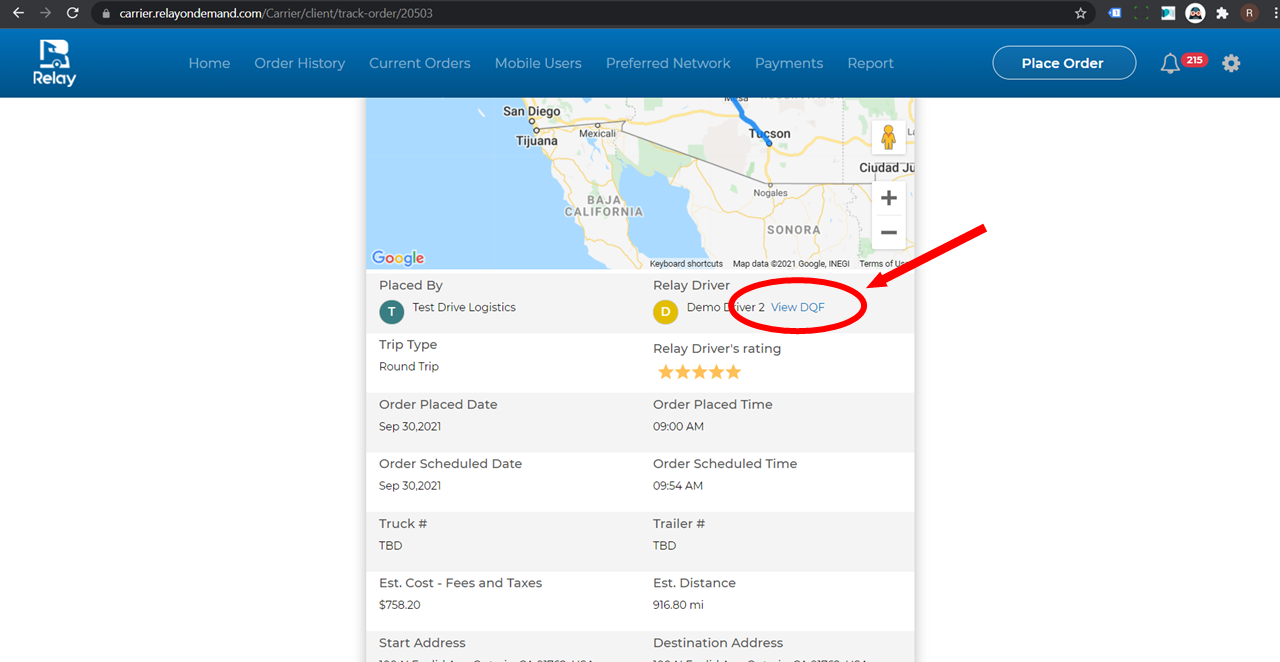The image size is (1280, 662).
Task: Open Order History page
Action: pos(299,63)
